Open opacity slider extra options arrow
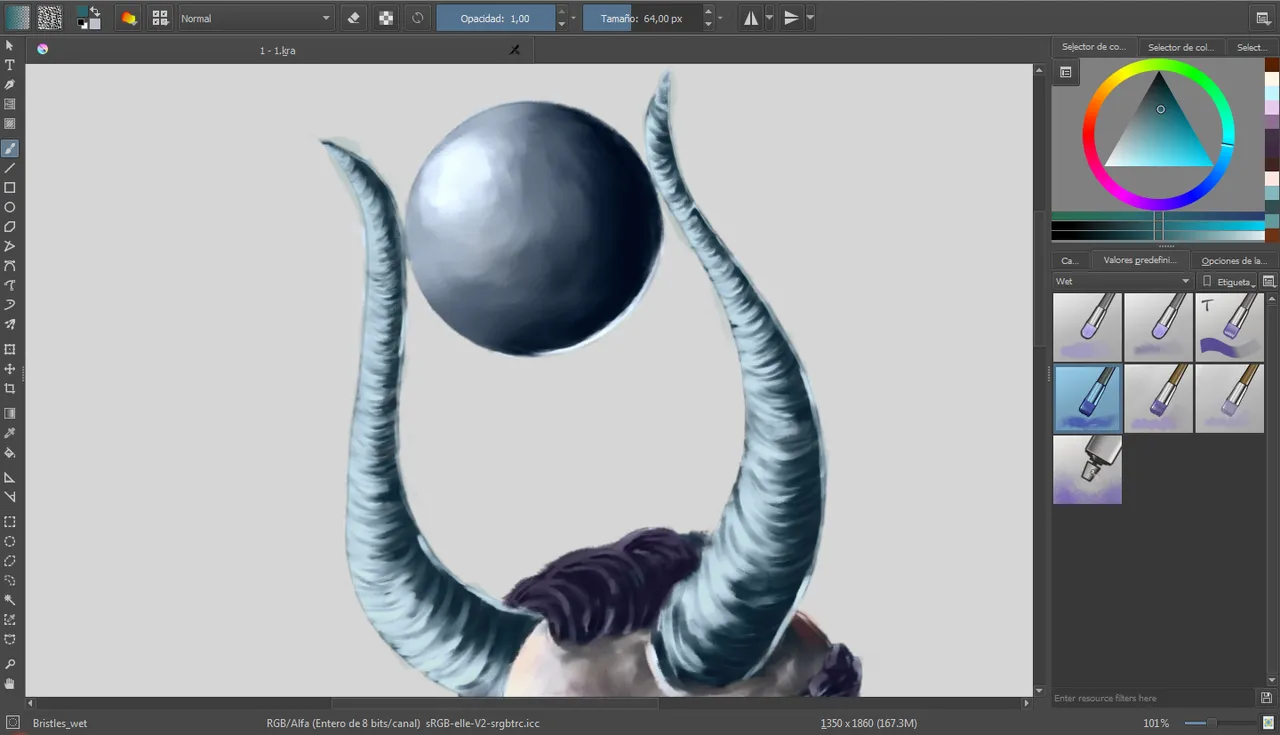The image size is (1280, 735). [x=573, y=18]
